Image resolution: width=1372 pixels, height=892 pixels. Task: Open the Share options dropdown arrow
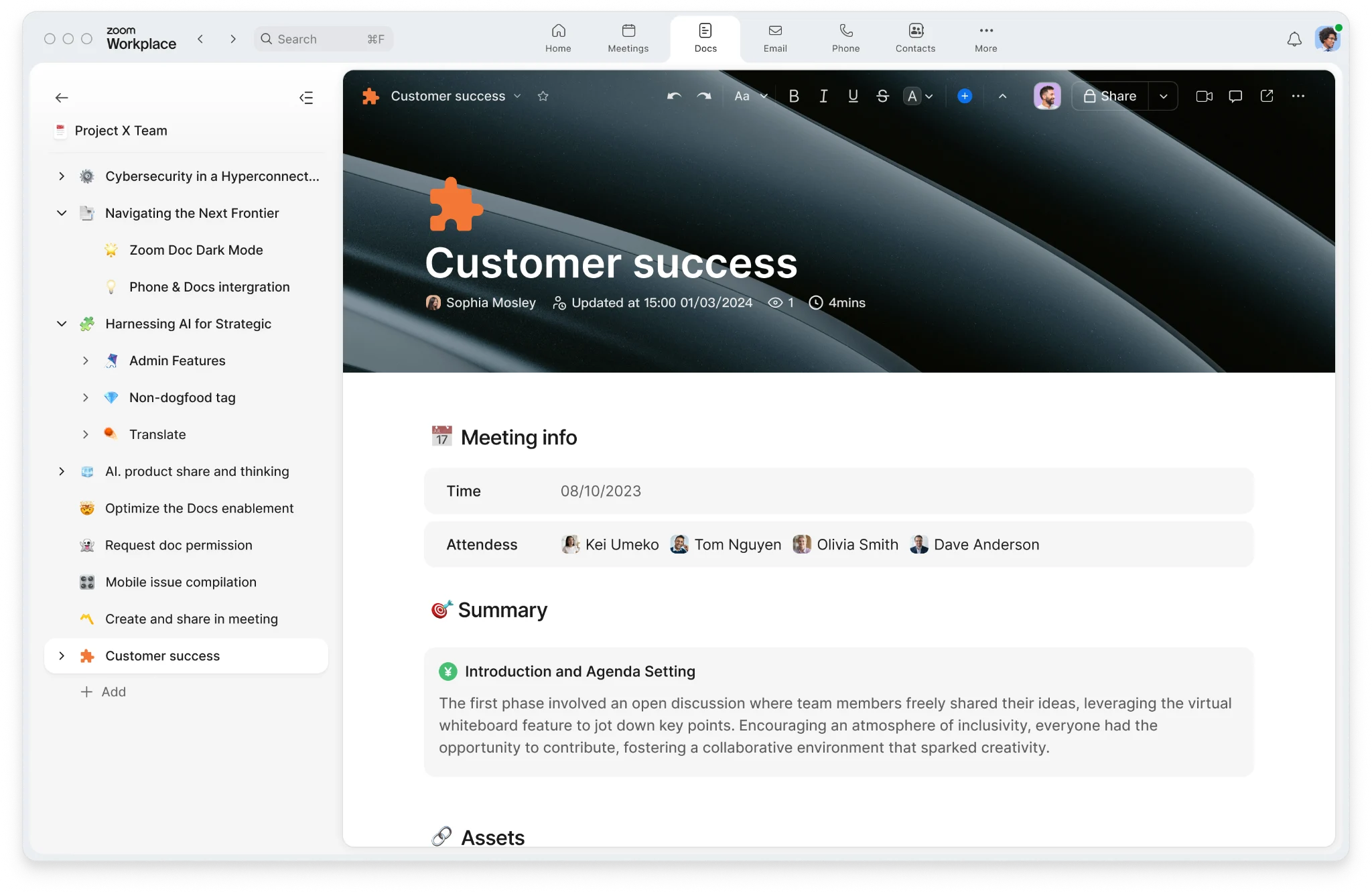click(1164, 96)
